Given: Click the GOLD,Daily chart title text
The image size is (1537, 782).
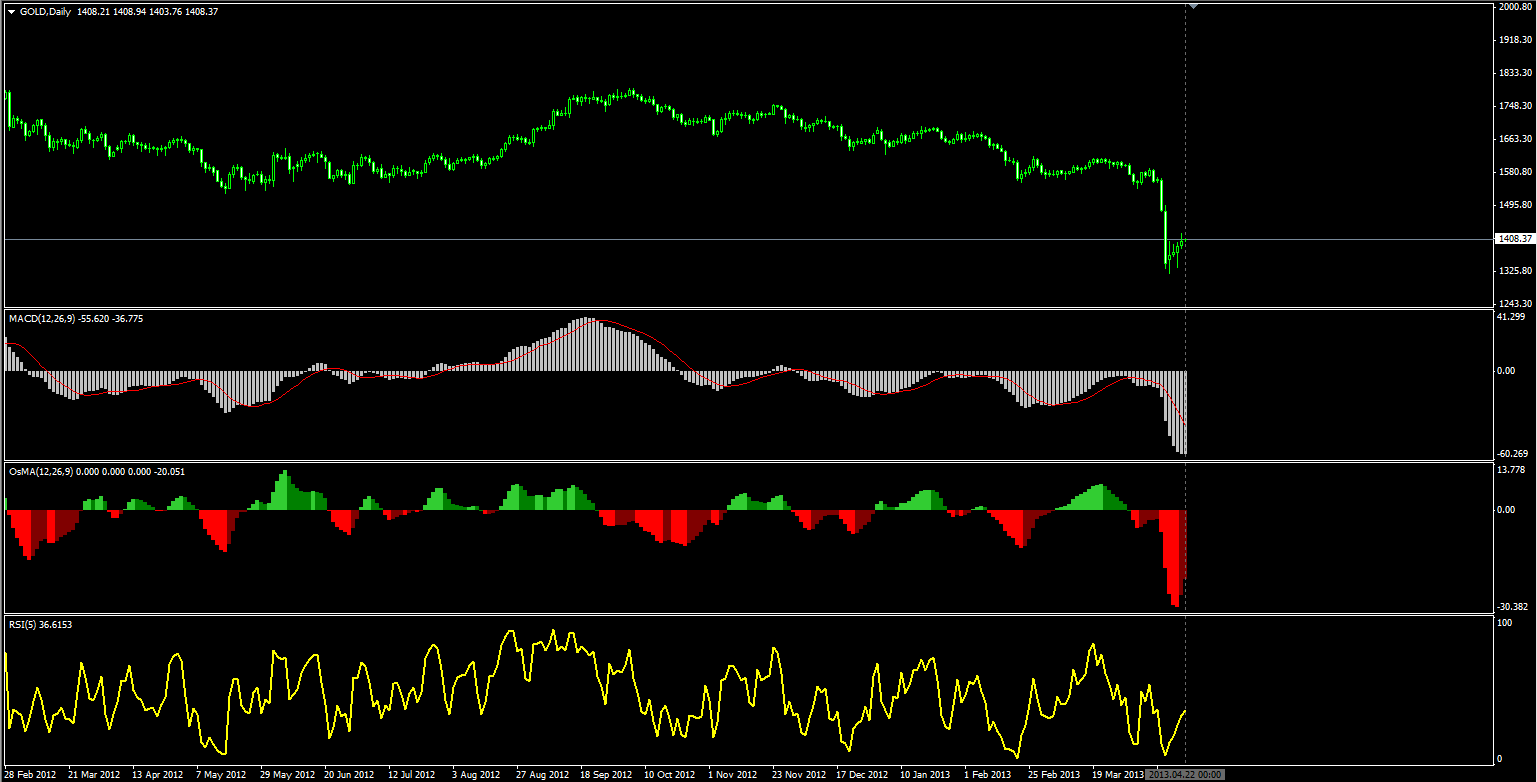Looking at the screenshot, I should coord(45,11).
